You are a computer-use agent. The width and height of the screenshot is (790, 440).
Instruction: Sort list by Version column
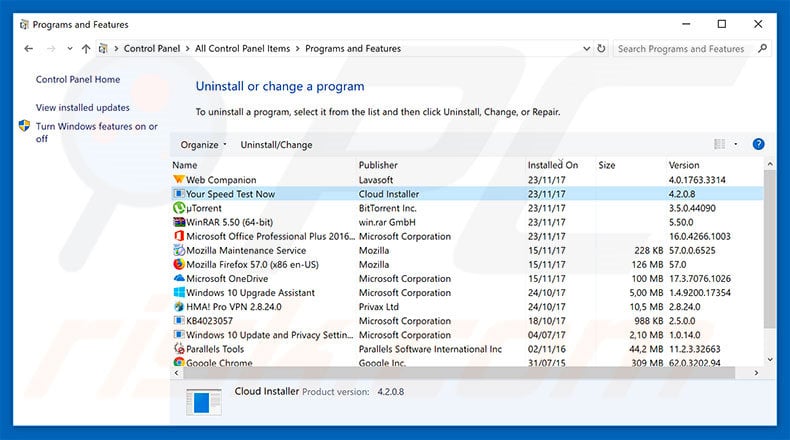[684, 165]
